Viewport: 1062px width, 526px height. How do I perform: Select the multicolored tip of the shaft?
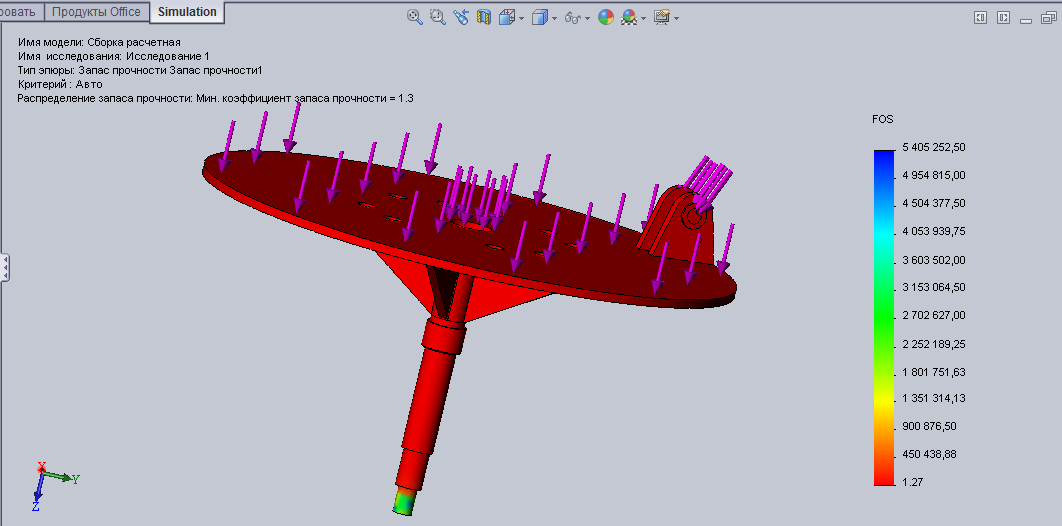(404, 501)
